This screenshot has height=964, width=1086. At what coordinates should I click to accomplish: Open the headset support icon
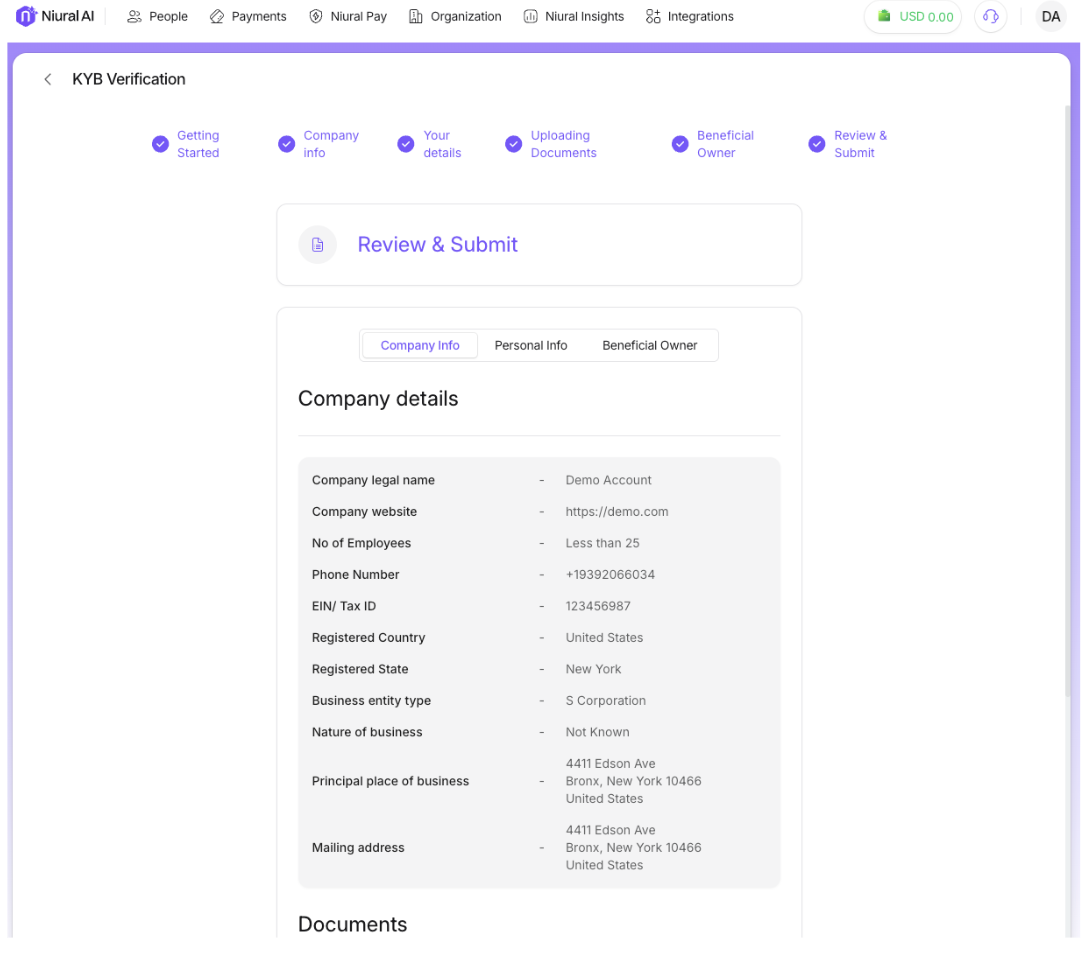click(x=990, y=17)
